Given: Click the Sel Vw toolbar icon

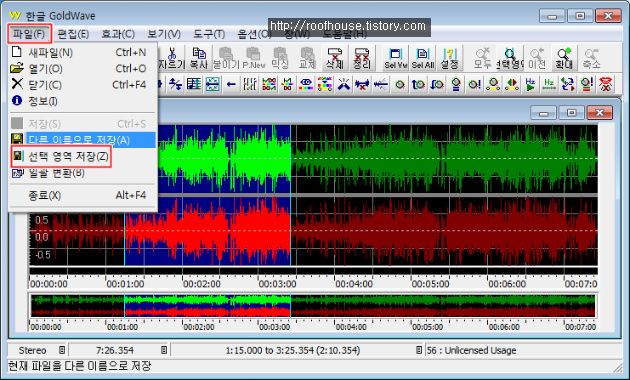Looking at the screenshot, I should (x=396, y=58).
